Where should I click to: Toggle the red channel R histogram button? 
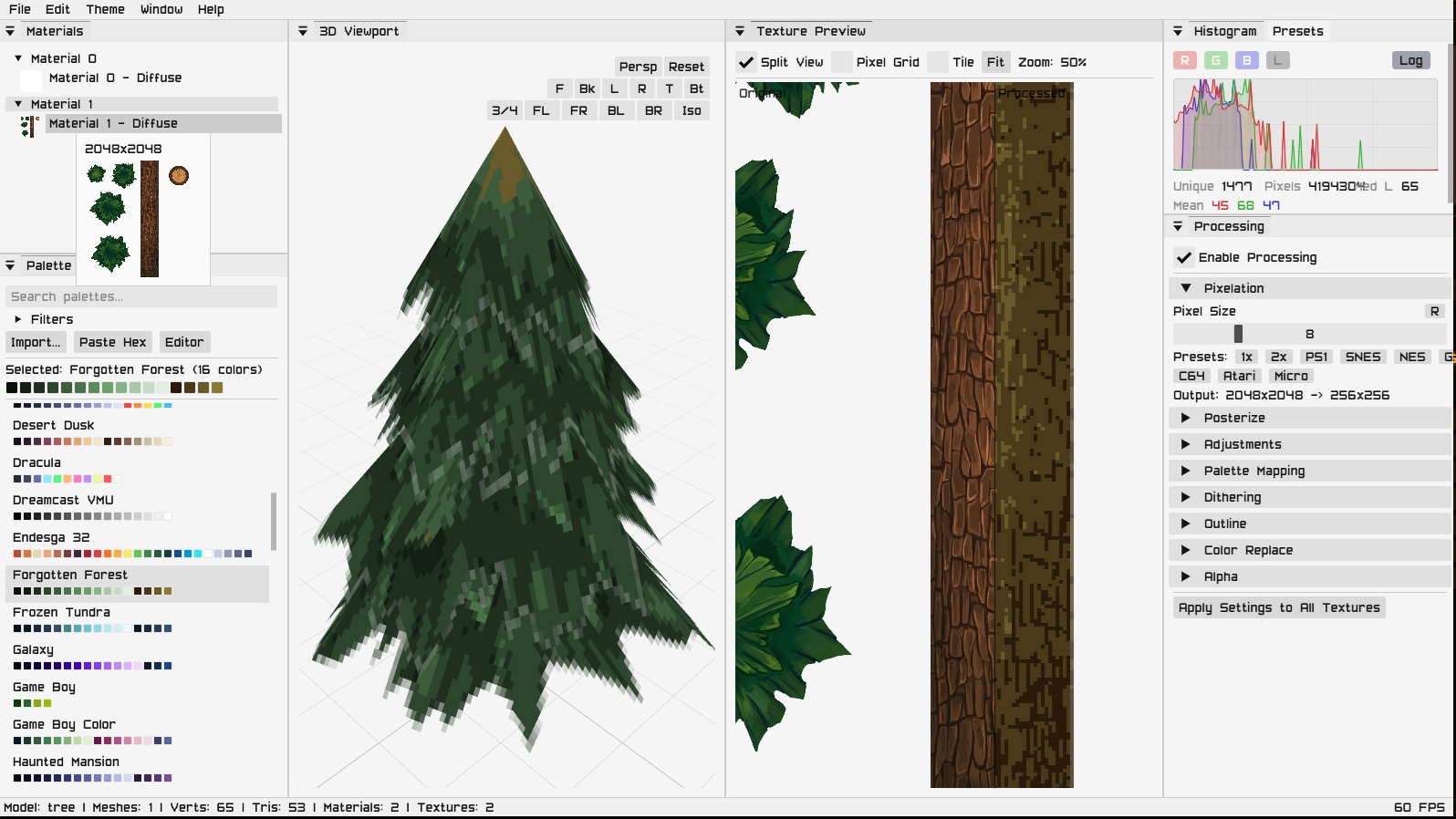(1184, 60)
